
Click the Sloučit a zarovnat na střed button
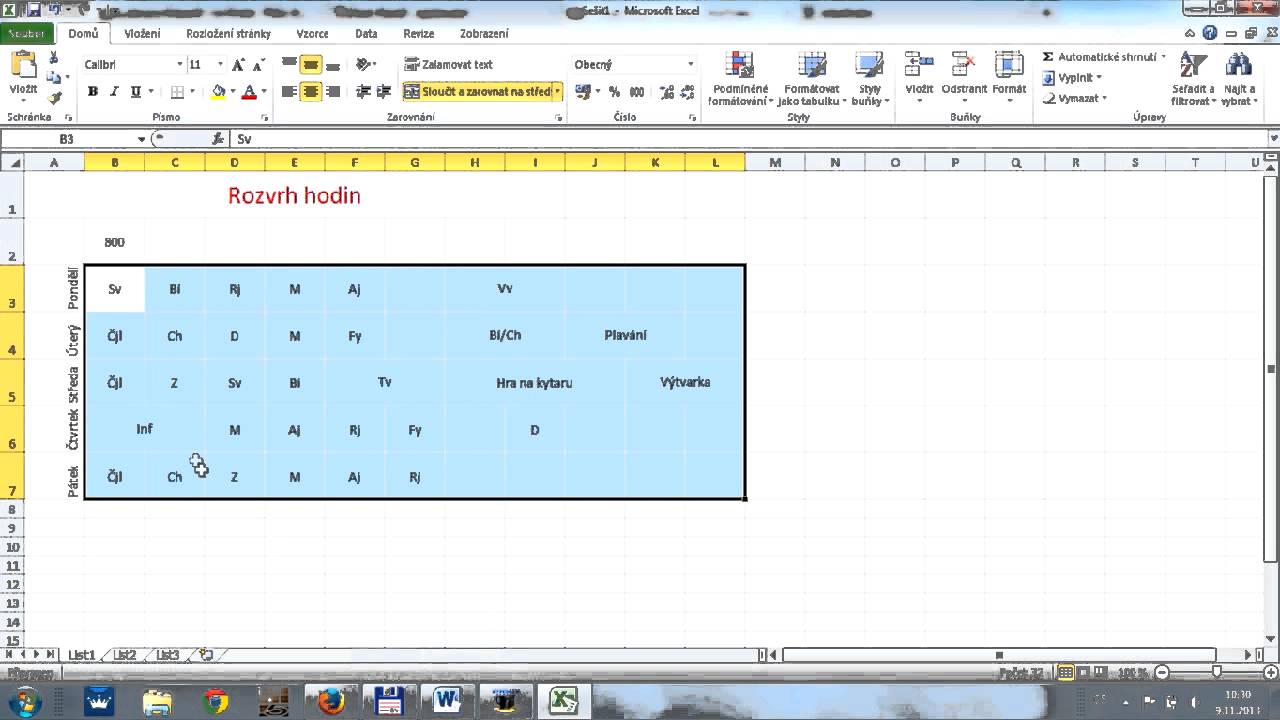pos(477,91)
